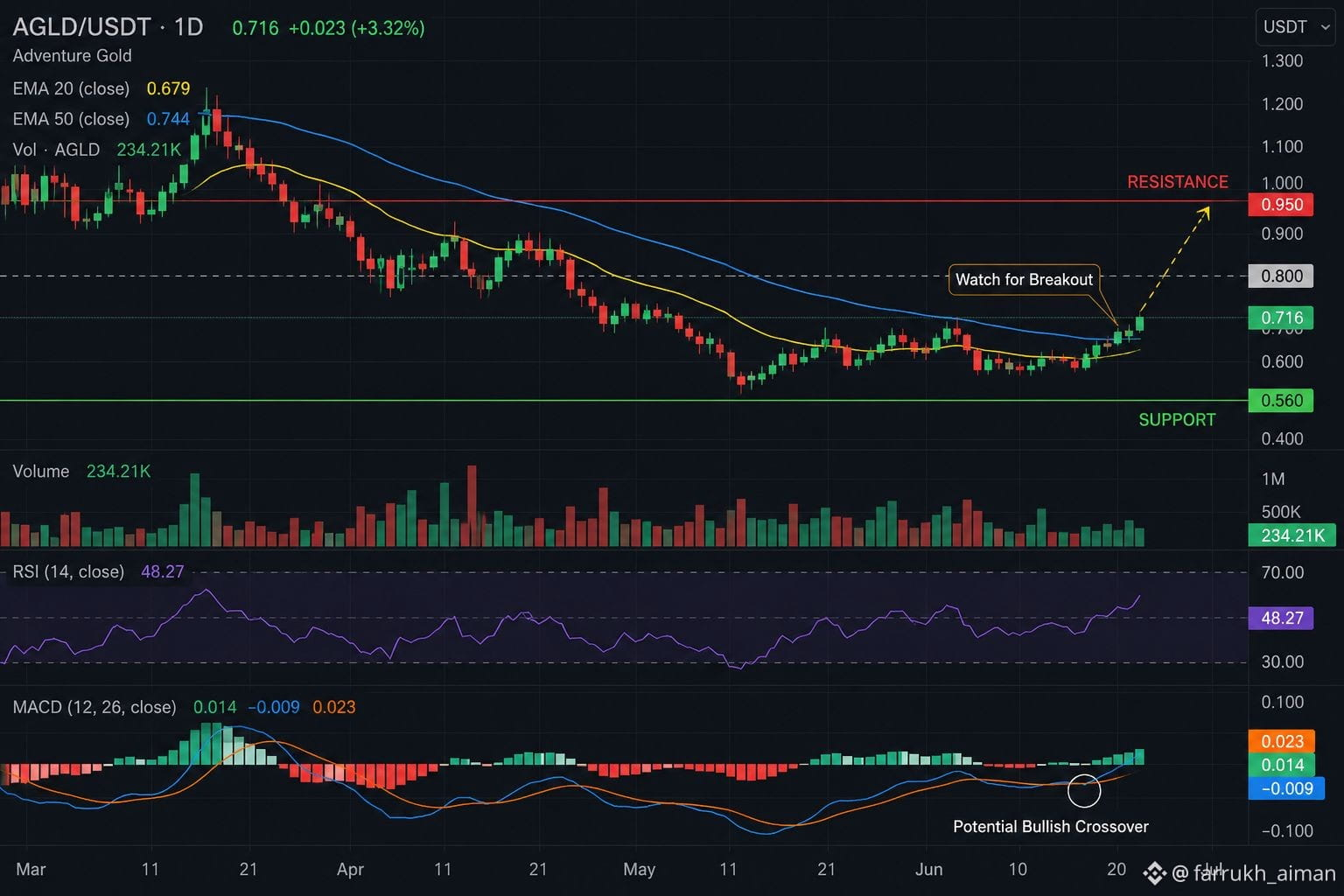The image size is (1344, 896).
Task: Select the Vol · AGLD indicator legend
Action: pyautogui.click(x=56, y=150)
